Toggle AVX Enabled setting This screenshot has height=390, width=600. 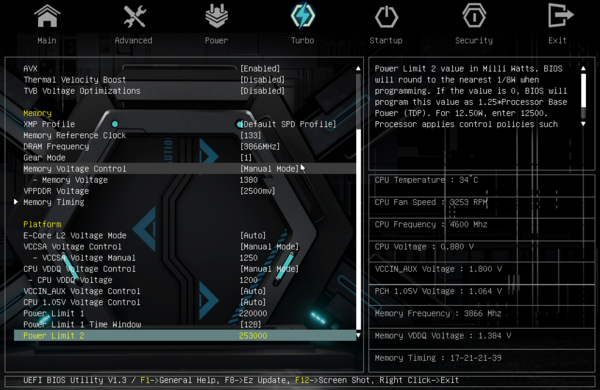point(260,69)
